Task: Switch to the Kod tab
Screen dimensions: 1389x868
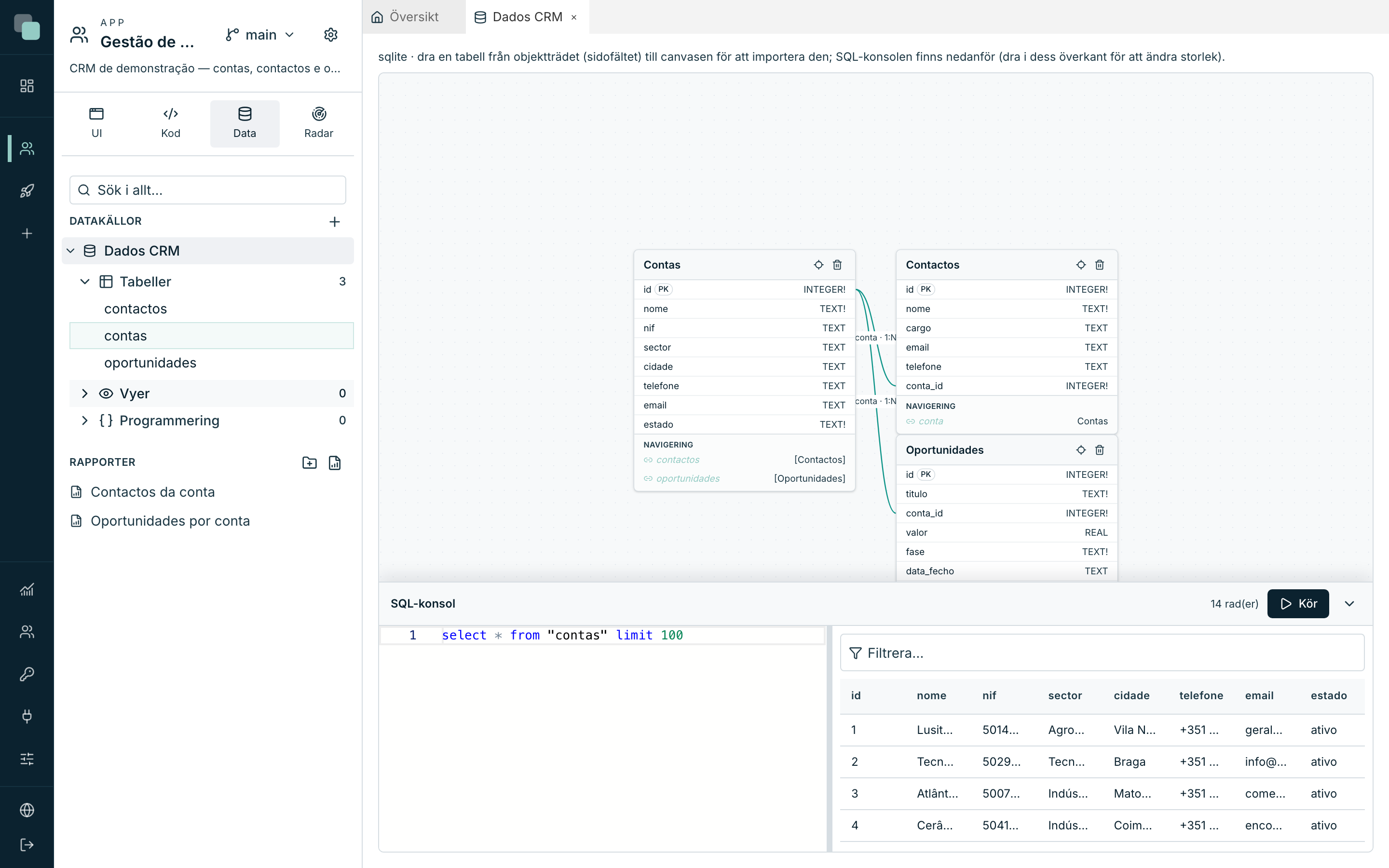Action: pos(170,123)
